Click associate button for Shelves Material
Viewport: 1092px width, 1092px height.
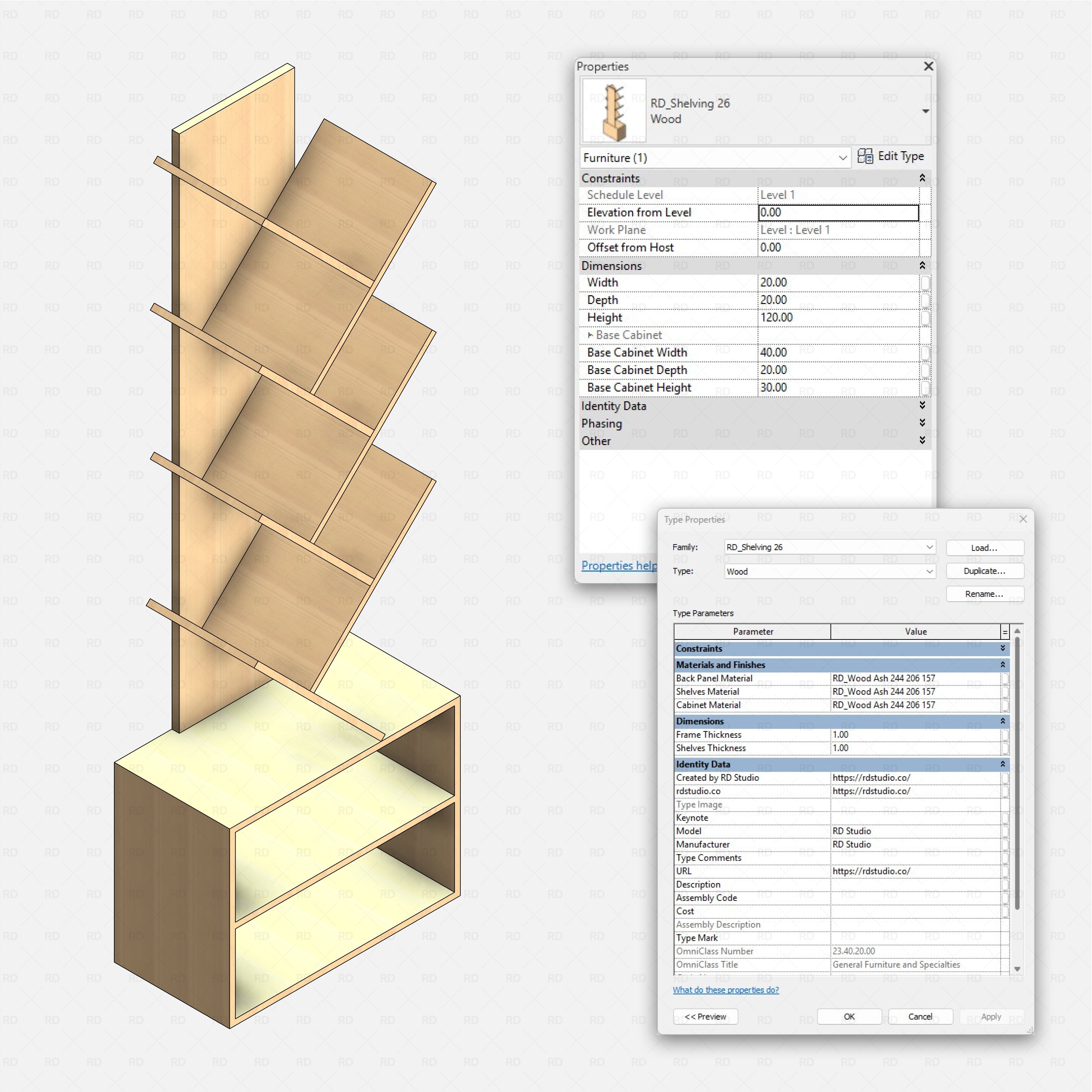click(1005, 692)
